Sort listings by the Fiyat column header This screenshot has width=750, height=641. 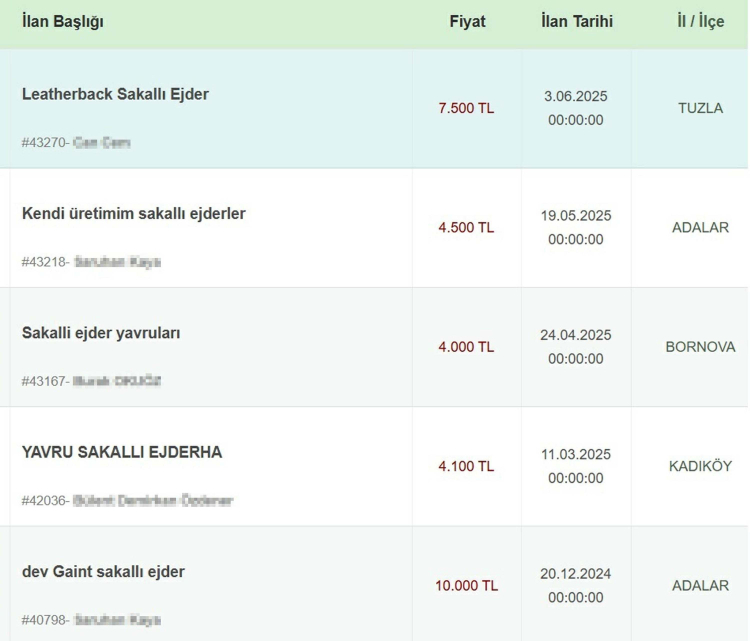click(467, 21)
